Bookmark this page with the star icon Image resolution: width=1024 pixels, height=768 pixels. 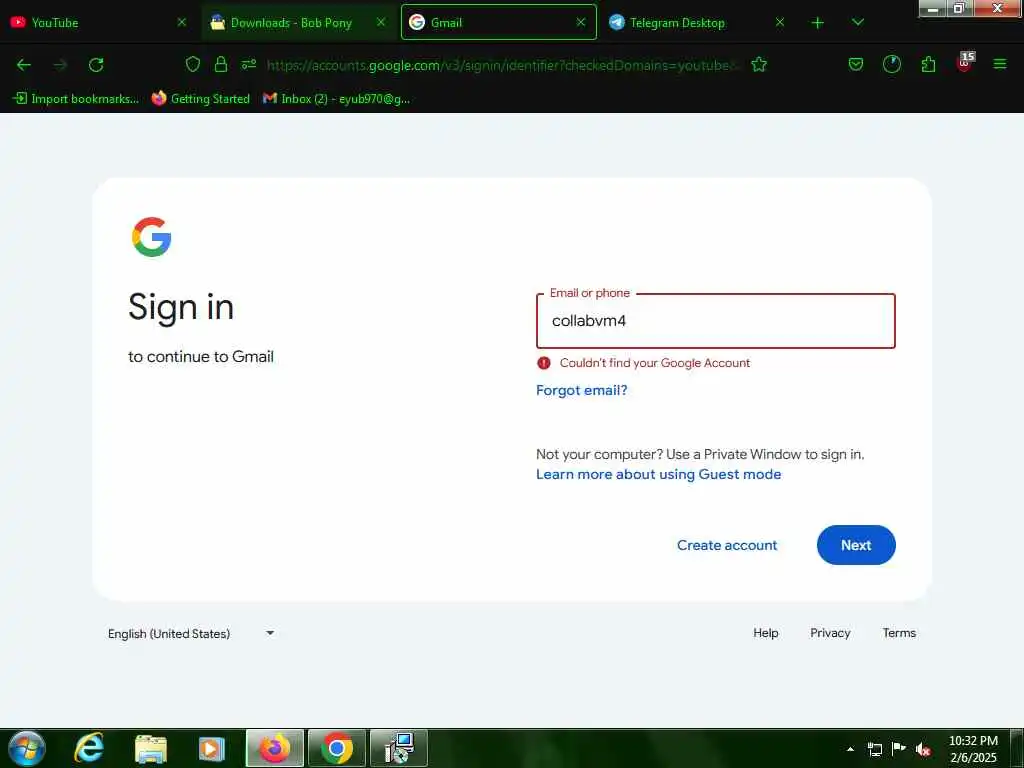(x=759, y=64)
